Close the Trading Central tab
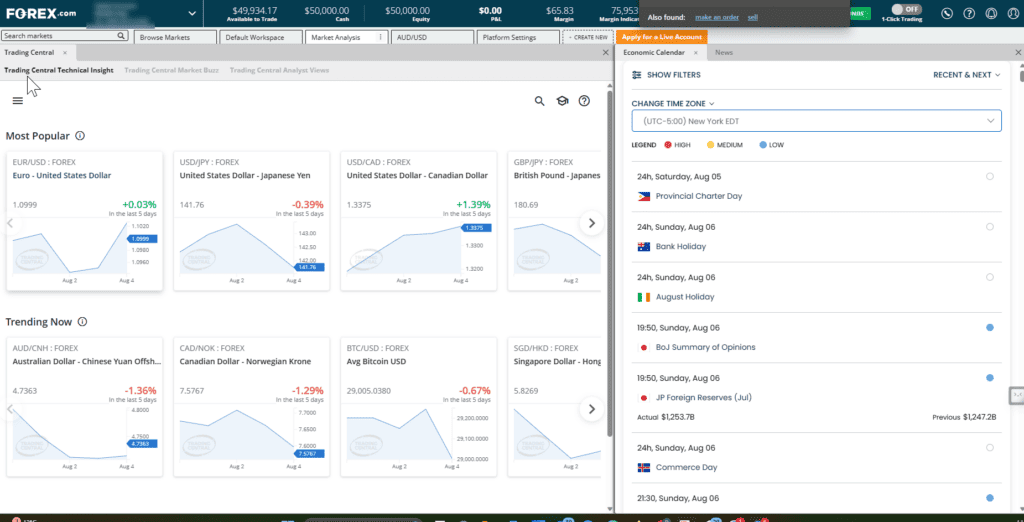 pos(65,52)
